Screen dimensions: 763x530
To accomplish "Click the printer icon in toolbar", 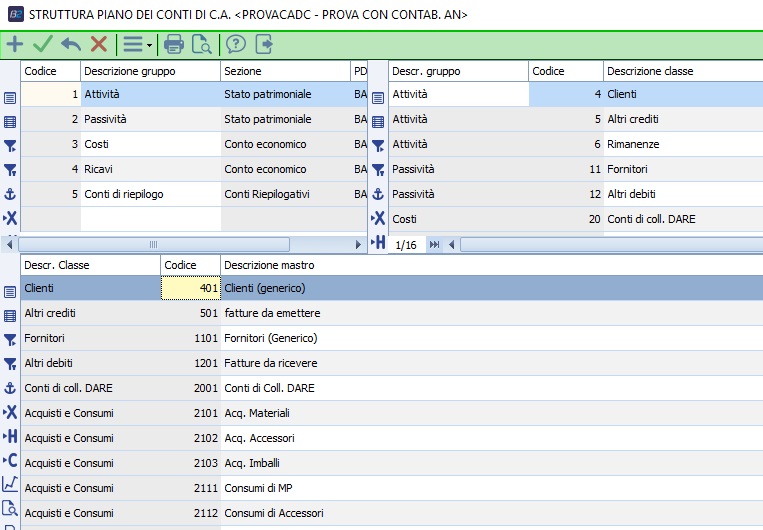I will click(x=174, y=44).
